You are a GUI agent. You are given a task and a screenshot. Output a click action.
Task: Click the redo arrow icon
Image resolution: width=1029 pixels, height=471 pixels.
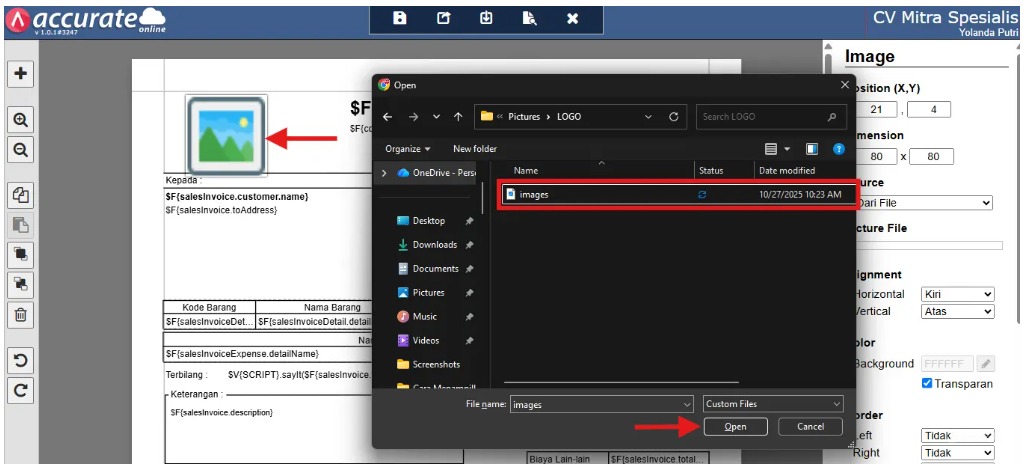point(20,391)
